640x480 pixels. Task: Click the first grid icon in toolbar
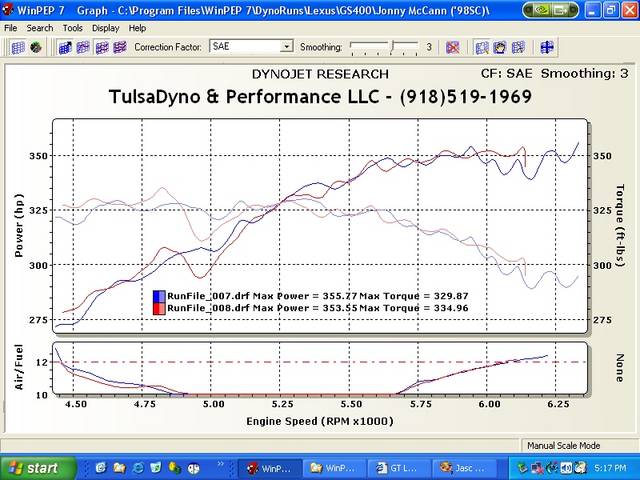[x=18, y=47]
